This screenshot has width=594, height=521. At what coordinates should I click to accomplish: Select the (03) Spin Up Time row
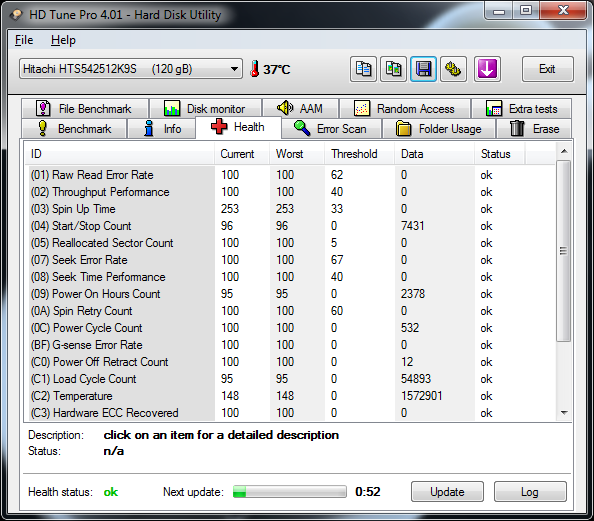pyautogui.click(x=290, y=209)
